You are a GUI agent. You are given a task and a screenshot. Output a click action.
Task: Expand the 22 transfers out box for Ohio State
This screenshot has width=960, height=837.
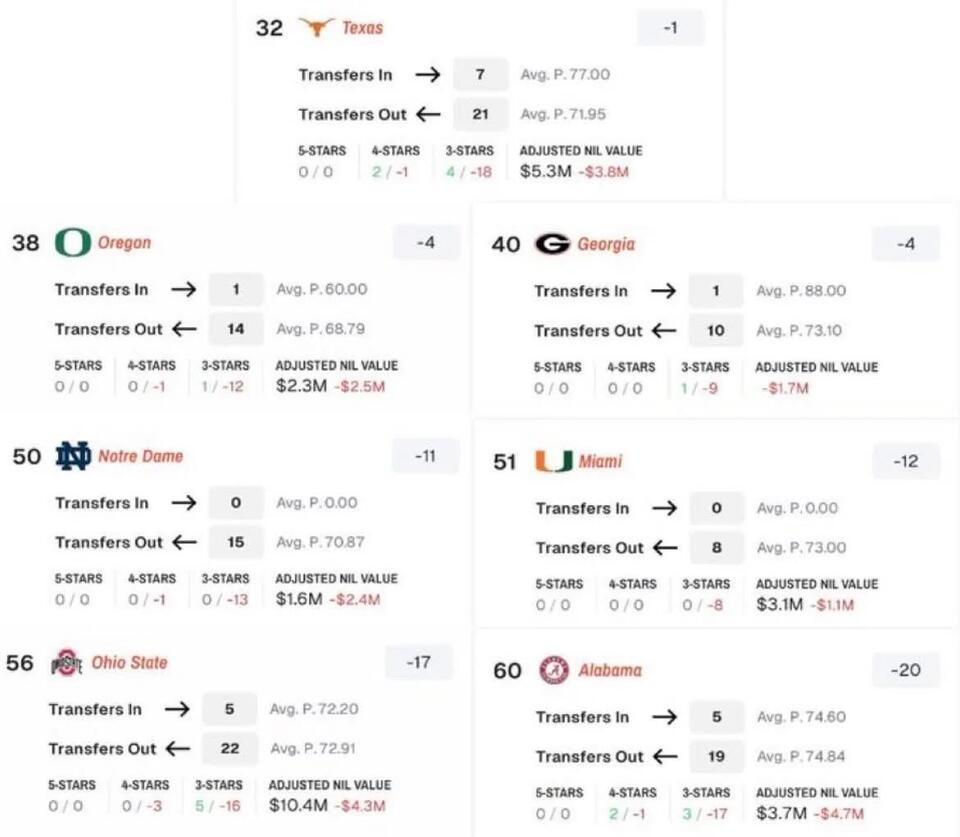(229, 748)
